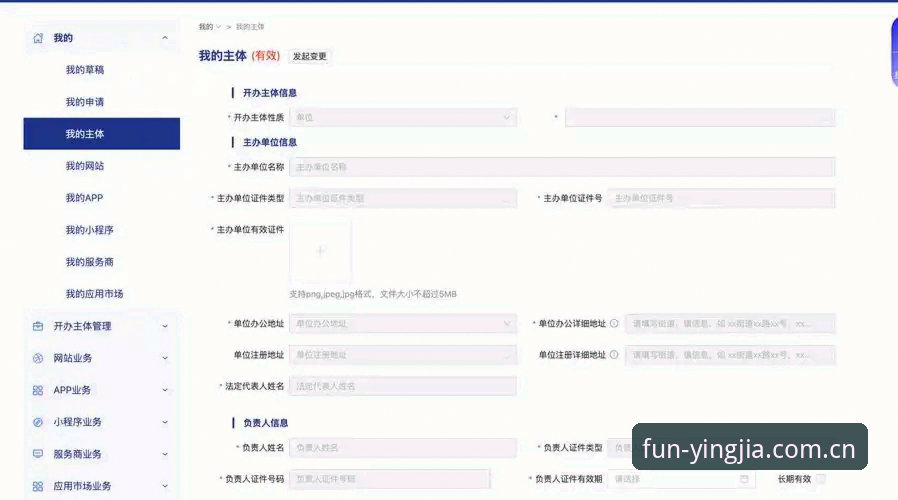Click the 主办单位名称 input field
The height and width of the screenshot is (500, 898).
click(x=562, y=167)
